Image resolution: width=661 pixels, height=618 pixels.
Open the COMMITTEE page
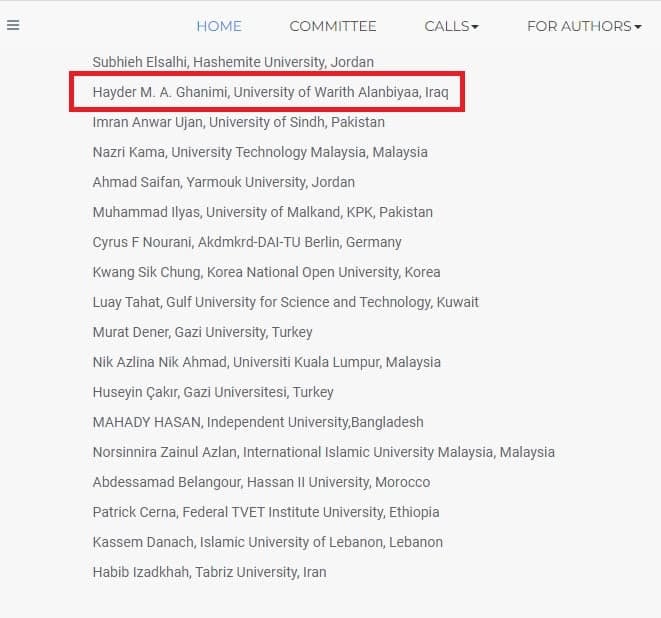point(333,26)
